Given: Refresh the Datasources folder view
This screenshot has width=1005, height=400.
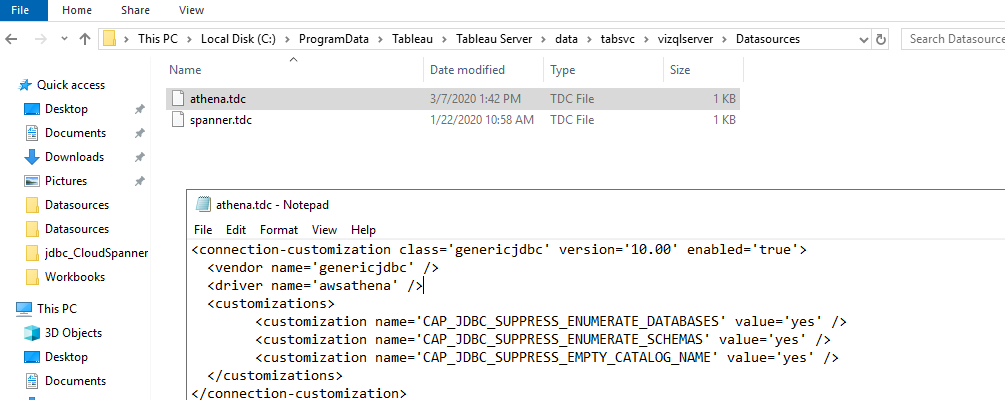Looking at the screenshot, I should coord(881,39).
